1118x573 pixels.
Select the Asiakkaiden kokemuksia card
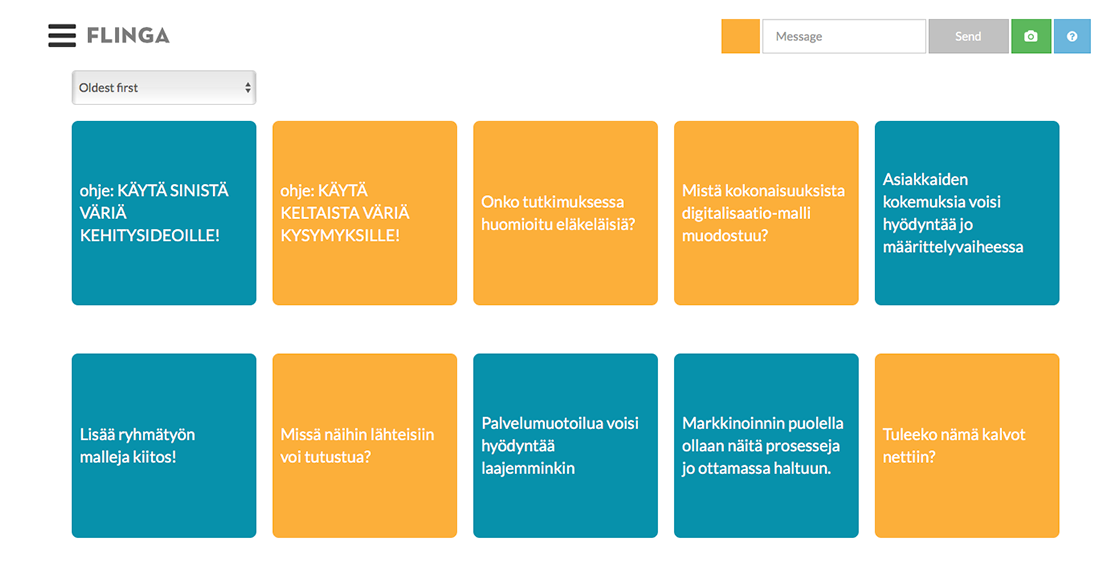[x=967, y=213]
